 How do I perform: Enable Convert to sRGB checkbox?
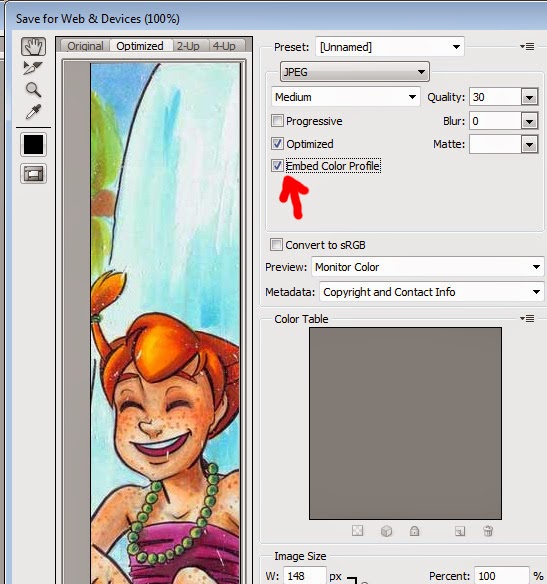(276, 245)
